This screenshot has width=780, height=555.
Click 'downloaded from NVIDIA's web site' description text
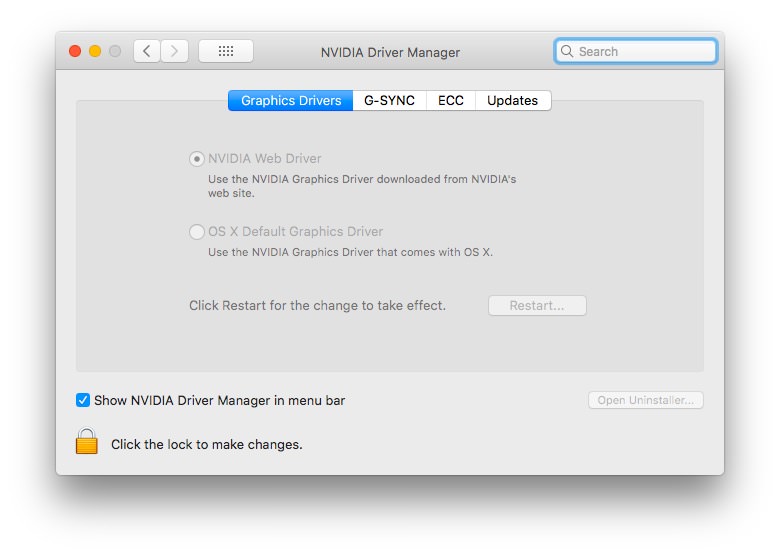362,186
